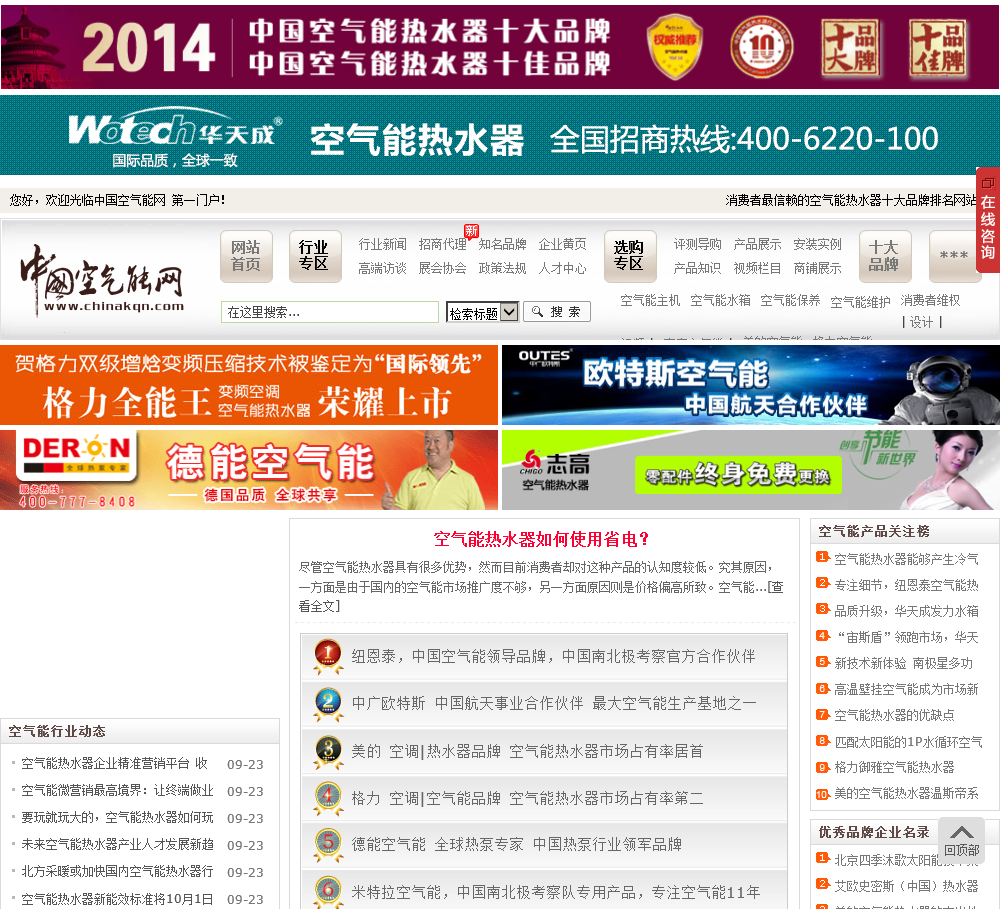The width and height of the screenshot is (1000, 909).
Task: Open 产品展示 link
Action: 758,244
